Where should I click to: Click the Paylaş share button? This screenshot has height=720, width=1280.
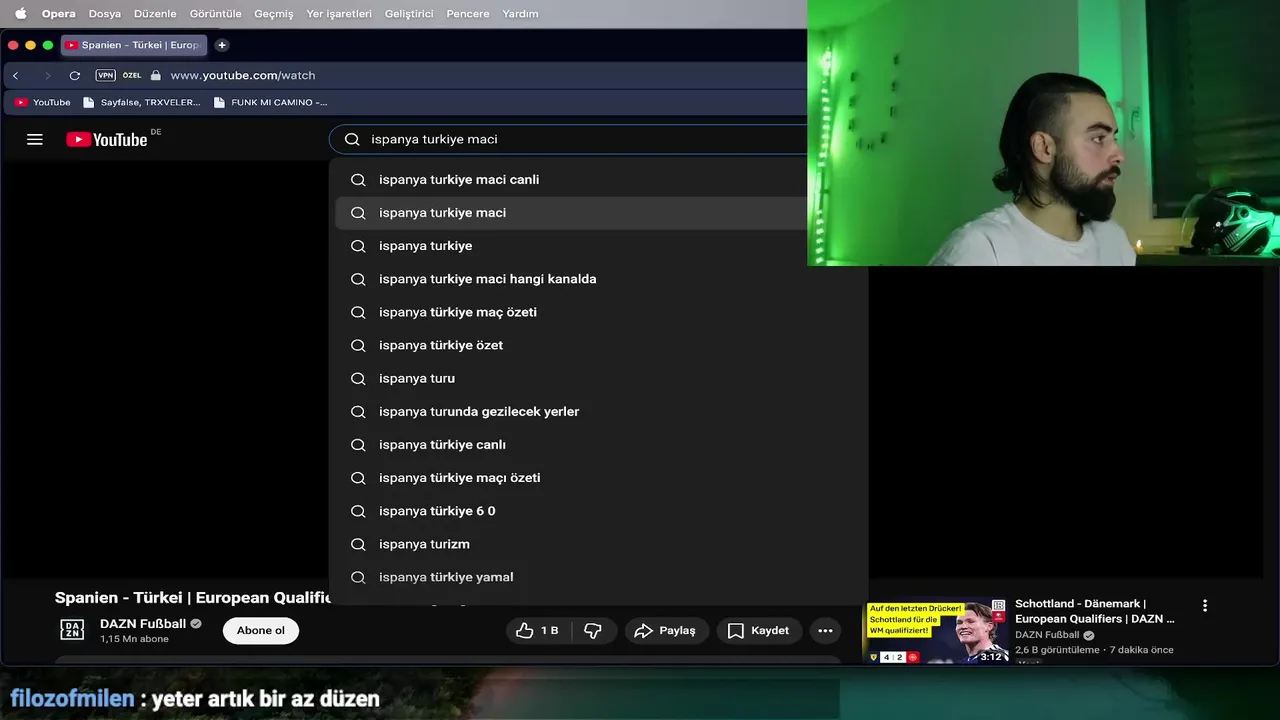667,630
